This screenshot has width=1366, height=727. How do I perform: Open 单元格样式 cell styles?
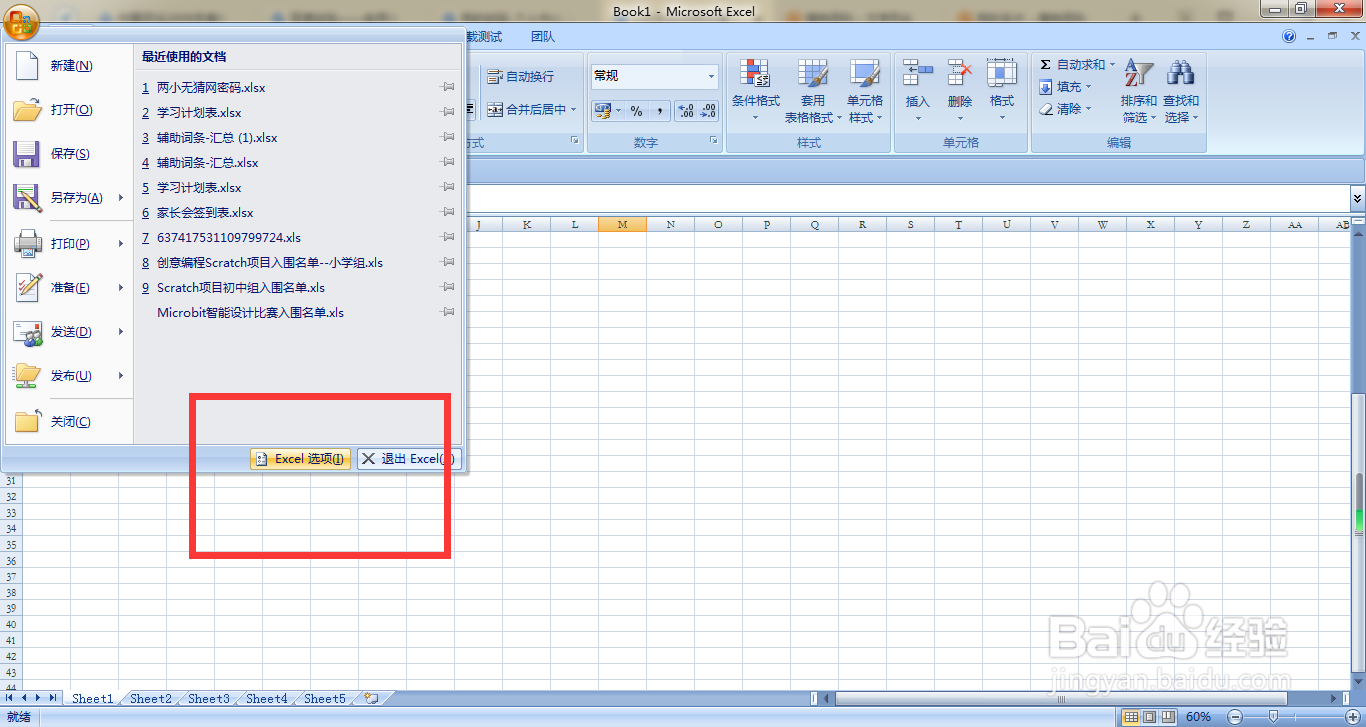point(865,91)
